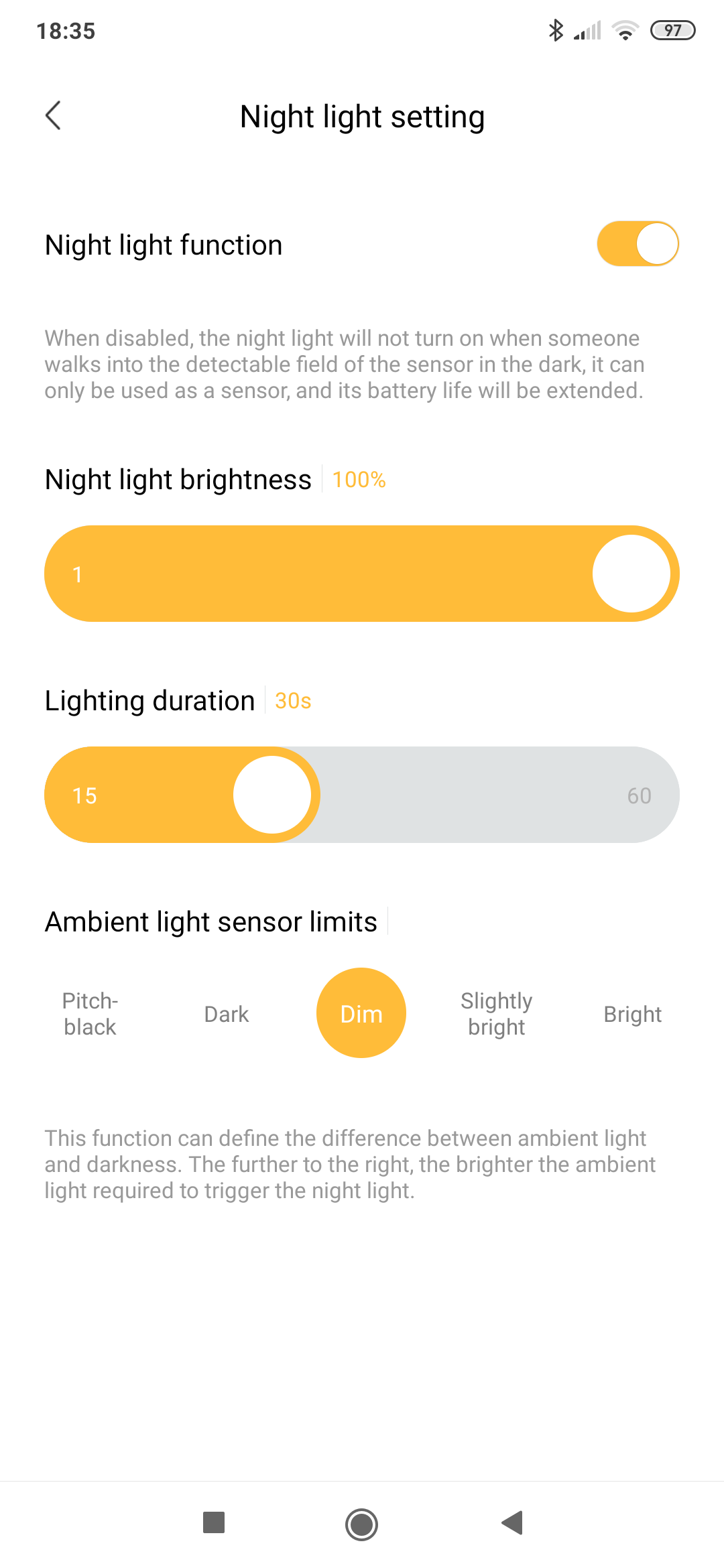Image resolution: width=724 pixels, height=1568 pixels.
Task: Select Dark ambient light limit
Action: click(226, 1014)
